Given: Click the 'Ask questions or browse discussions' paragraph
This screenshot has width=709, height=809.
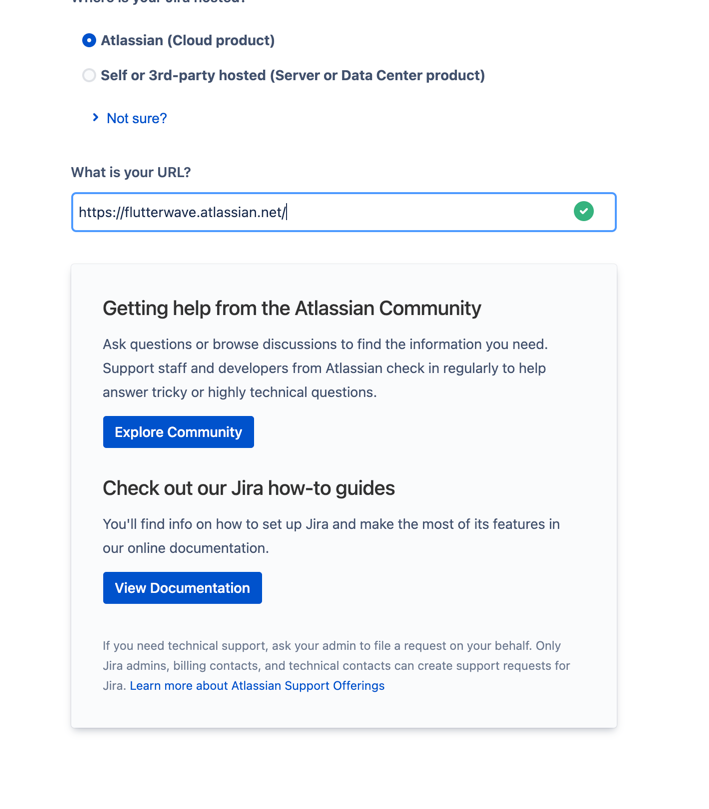Looking at the screenshot, I should [325, 344].
